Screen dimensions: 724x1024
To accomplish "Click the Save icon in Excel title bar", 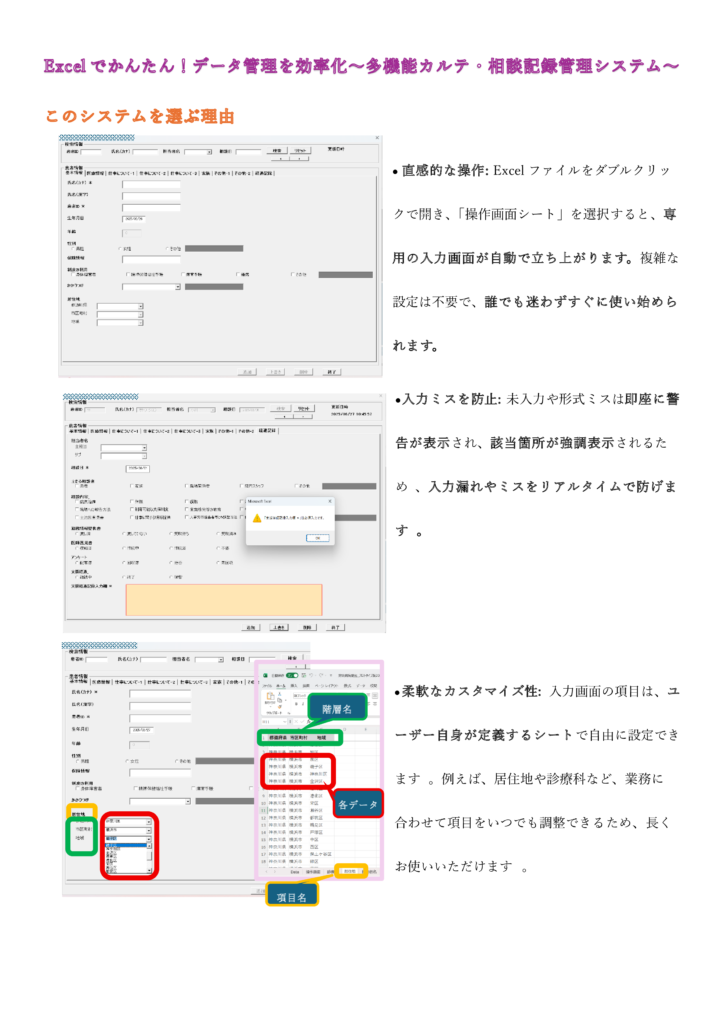I will [x=303, y=676].
